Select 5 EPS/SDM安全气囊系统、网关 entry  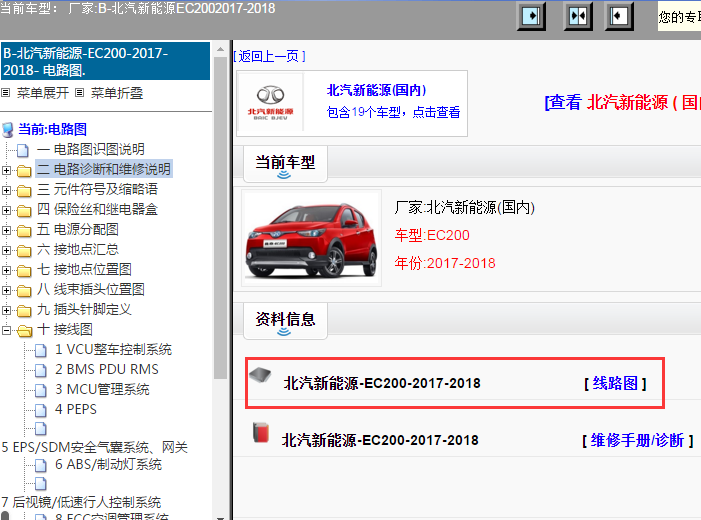tap(95, 447)
